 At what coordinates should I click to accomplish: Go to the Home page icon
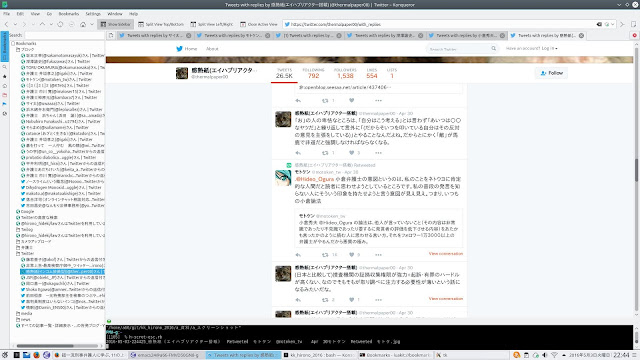click(83, 24)
